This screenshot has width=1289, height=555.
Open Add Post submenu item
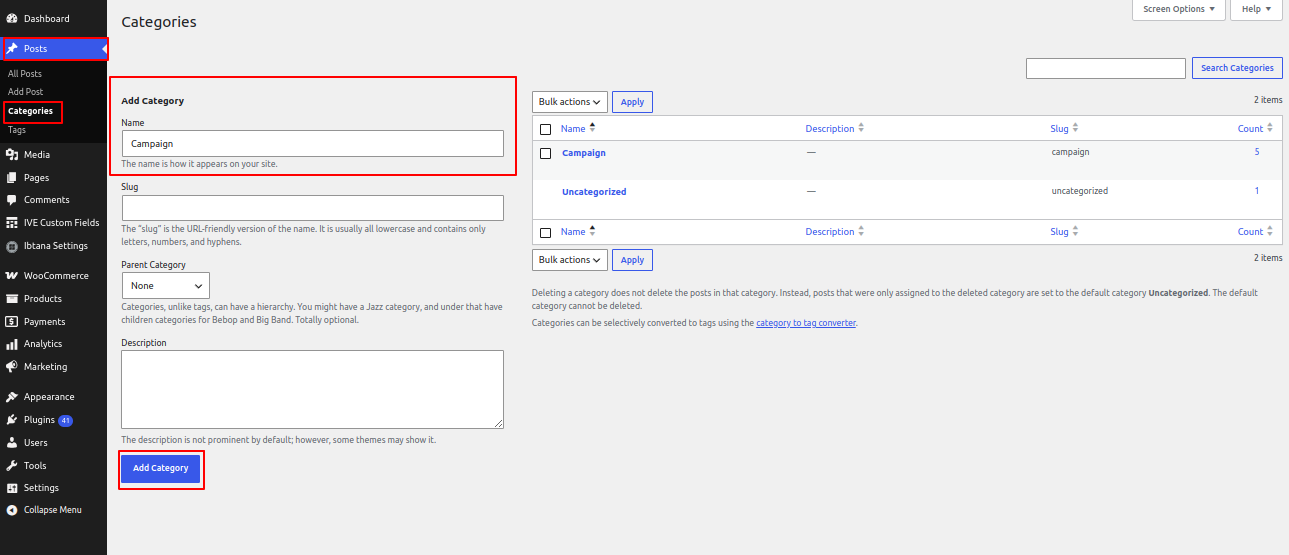(26, 92)
